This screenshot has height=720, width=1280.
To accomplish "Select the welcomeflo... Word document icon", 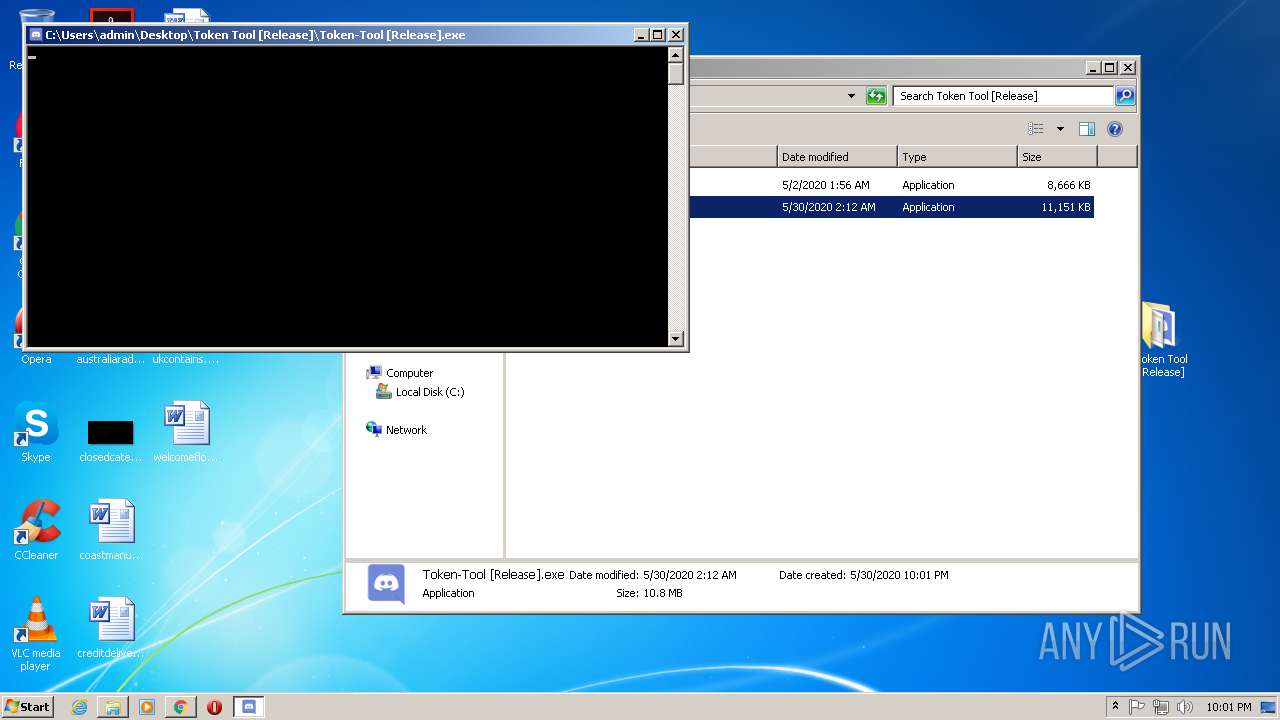I will (186, 432).
